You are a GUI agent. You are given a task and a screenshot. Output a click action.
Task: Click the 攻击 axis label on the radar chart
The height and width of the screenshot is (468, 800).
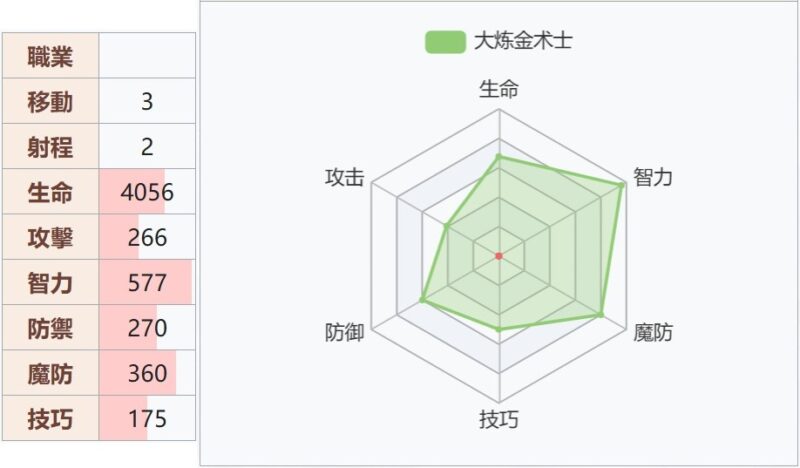(344, 178)
